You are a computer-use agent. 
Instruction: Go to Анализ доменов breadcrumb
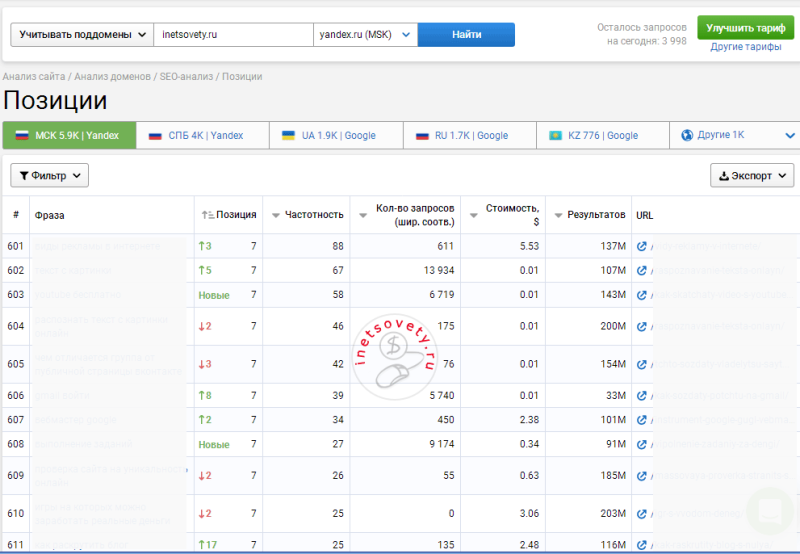tap(112, 77)
